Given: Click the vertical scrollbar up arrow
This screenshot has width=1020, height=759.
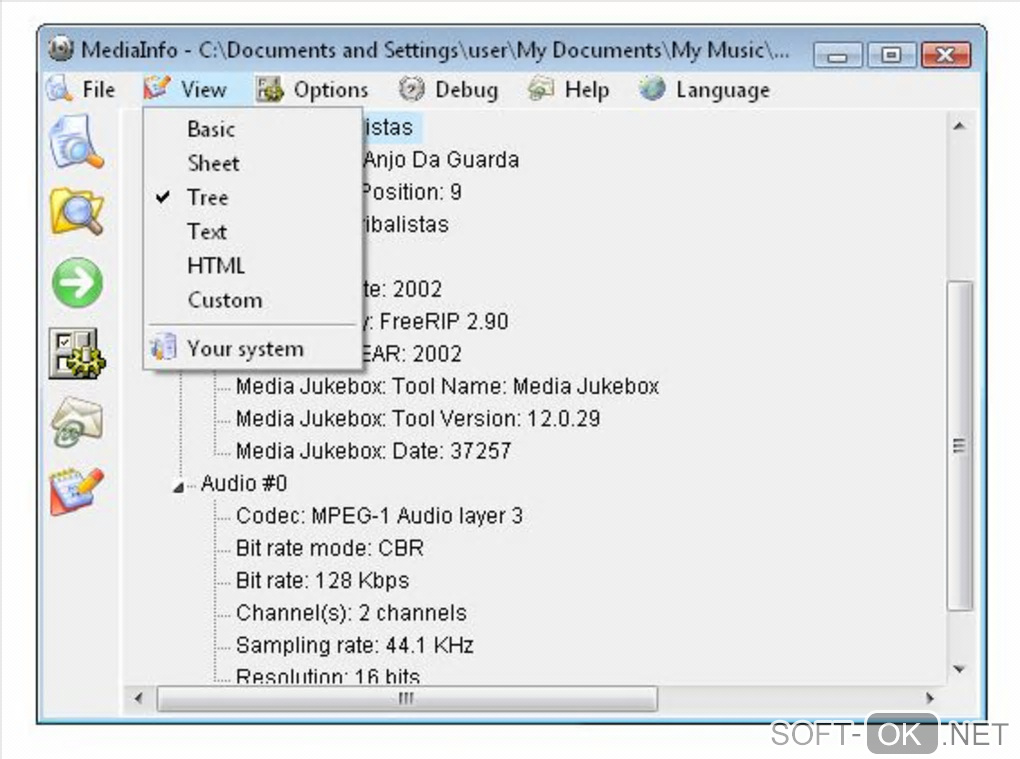Looking at the screenshot, I should coord(960,126).
